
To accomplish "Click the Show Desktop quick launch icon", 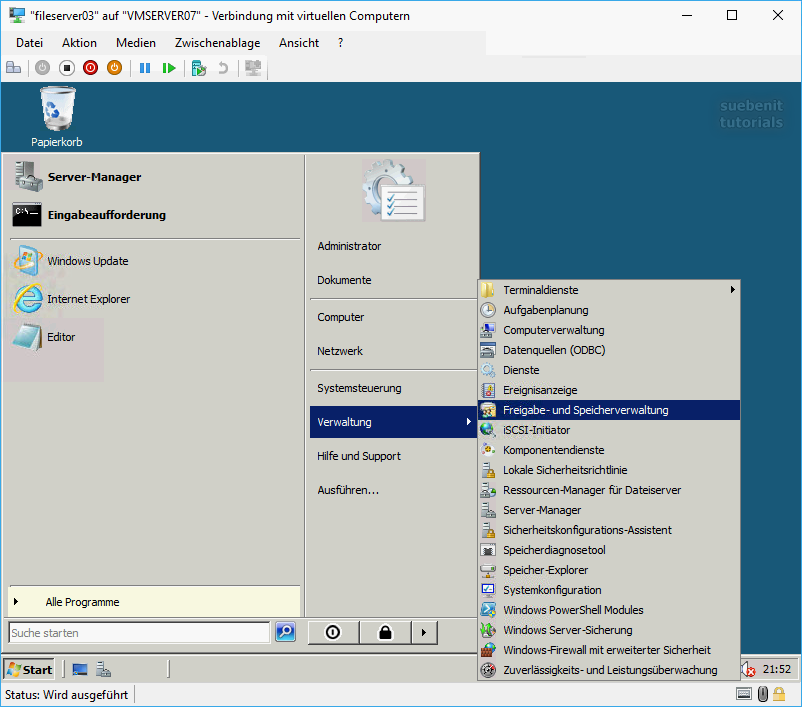I will pyautogui.click(x=80, y=669).
